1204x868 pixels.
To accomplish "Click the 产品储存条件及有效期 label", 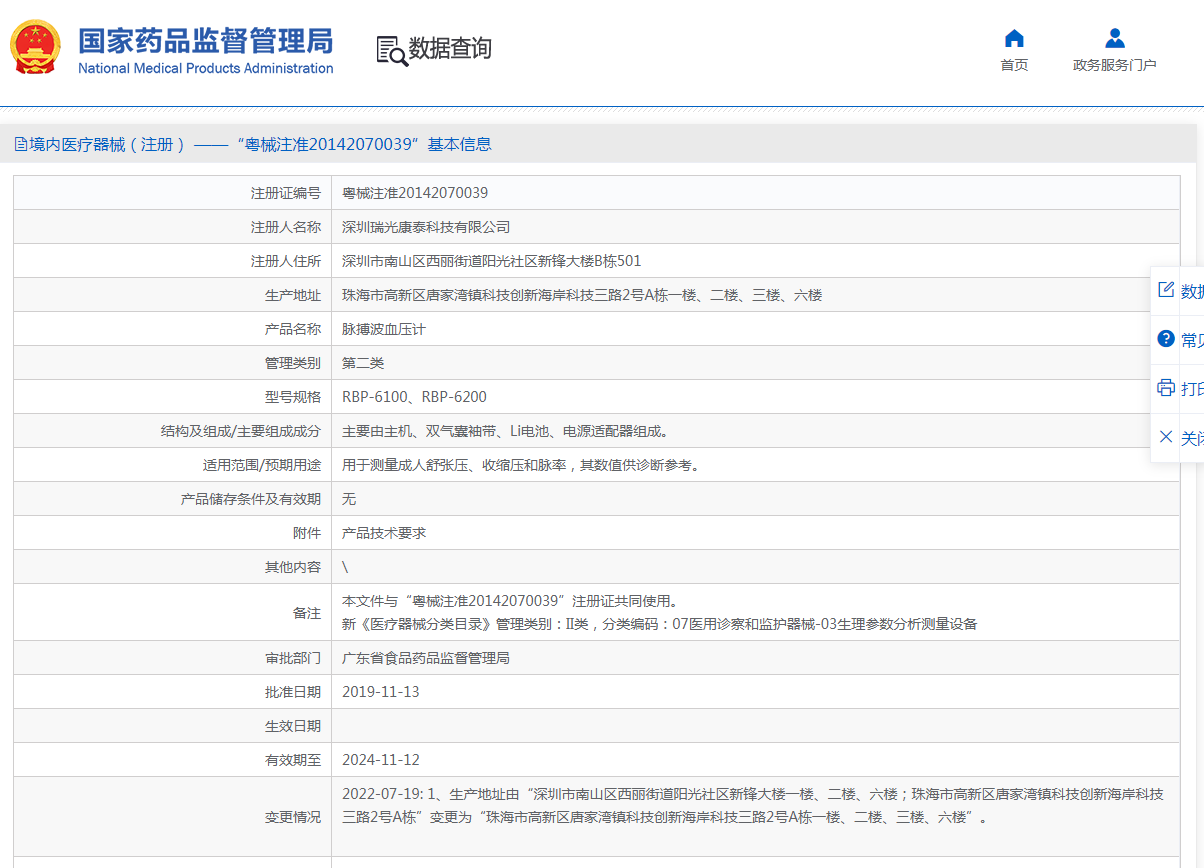I will (251, 499).
